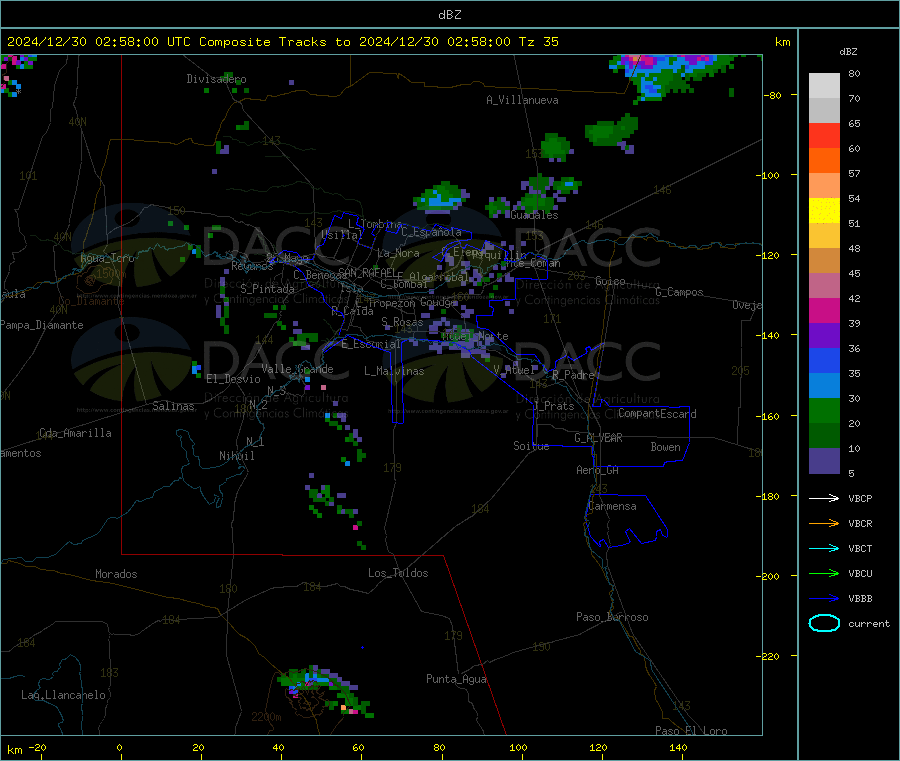Select the blue 35 dBZ color swatch

pyautogui.click(x=824, y=360)
